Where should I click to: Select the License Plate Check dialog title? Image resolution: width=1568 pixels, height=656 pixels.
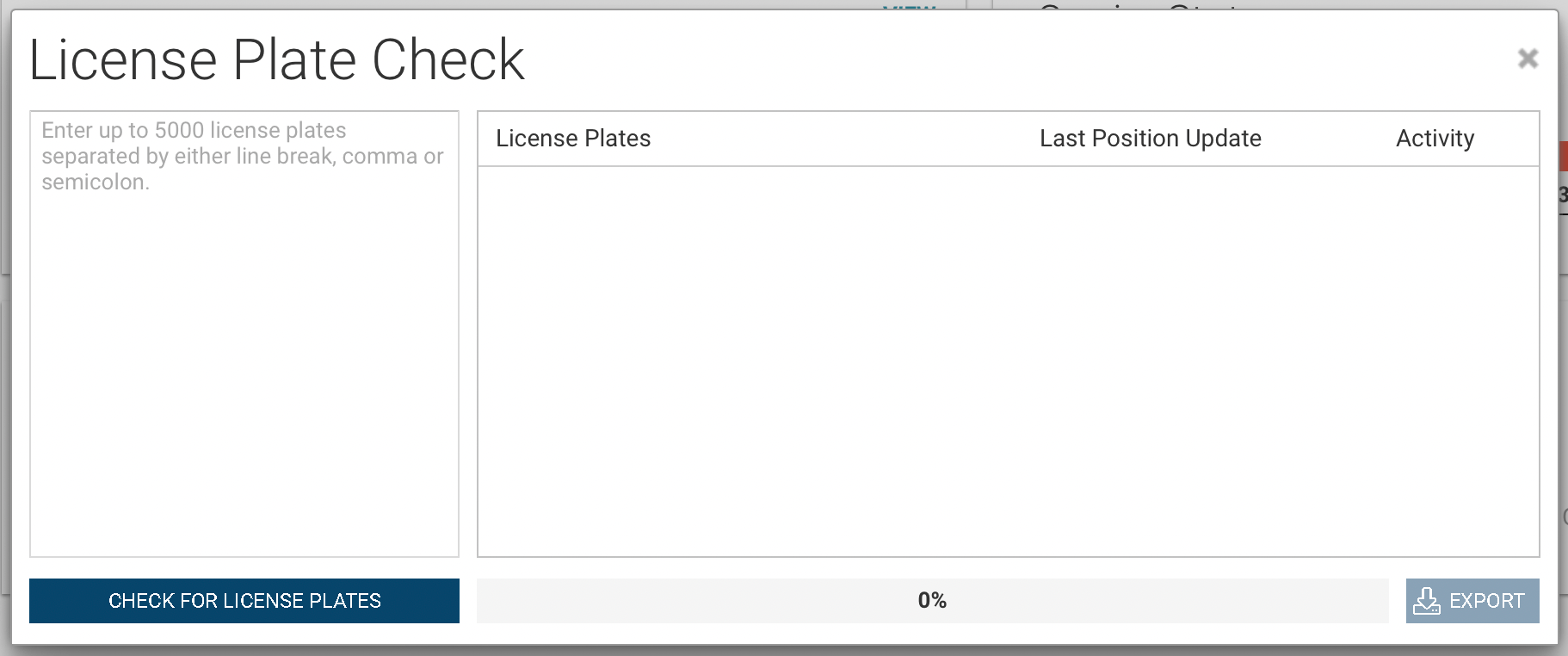(x=276, y=58)
